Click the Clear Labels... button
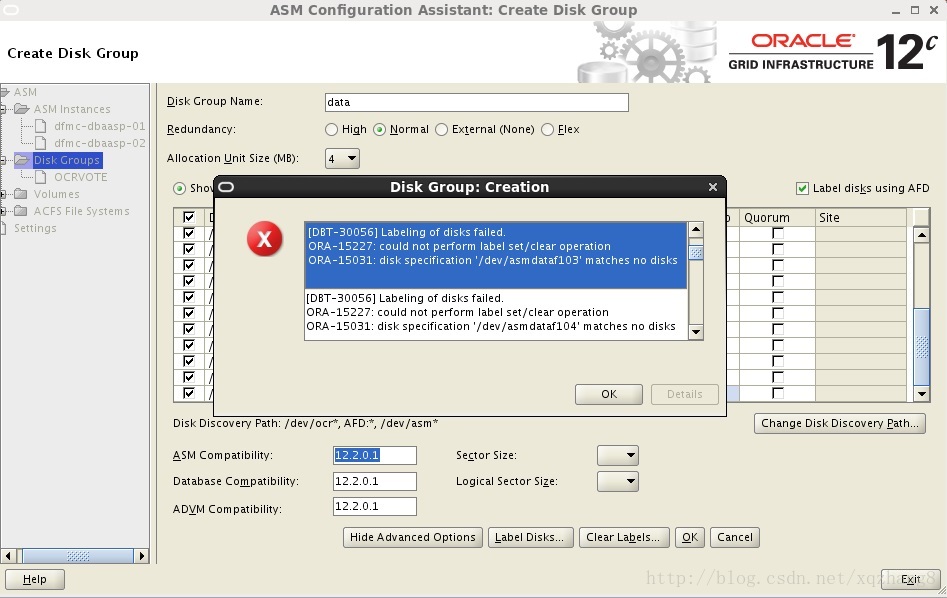Viewport: 947px width, 598px height. click(x=623, y=537)
